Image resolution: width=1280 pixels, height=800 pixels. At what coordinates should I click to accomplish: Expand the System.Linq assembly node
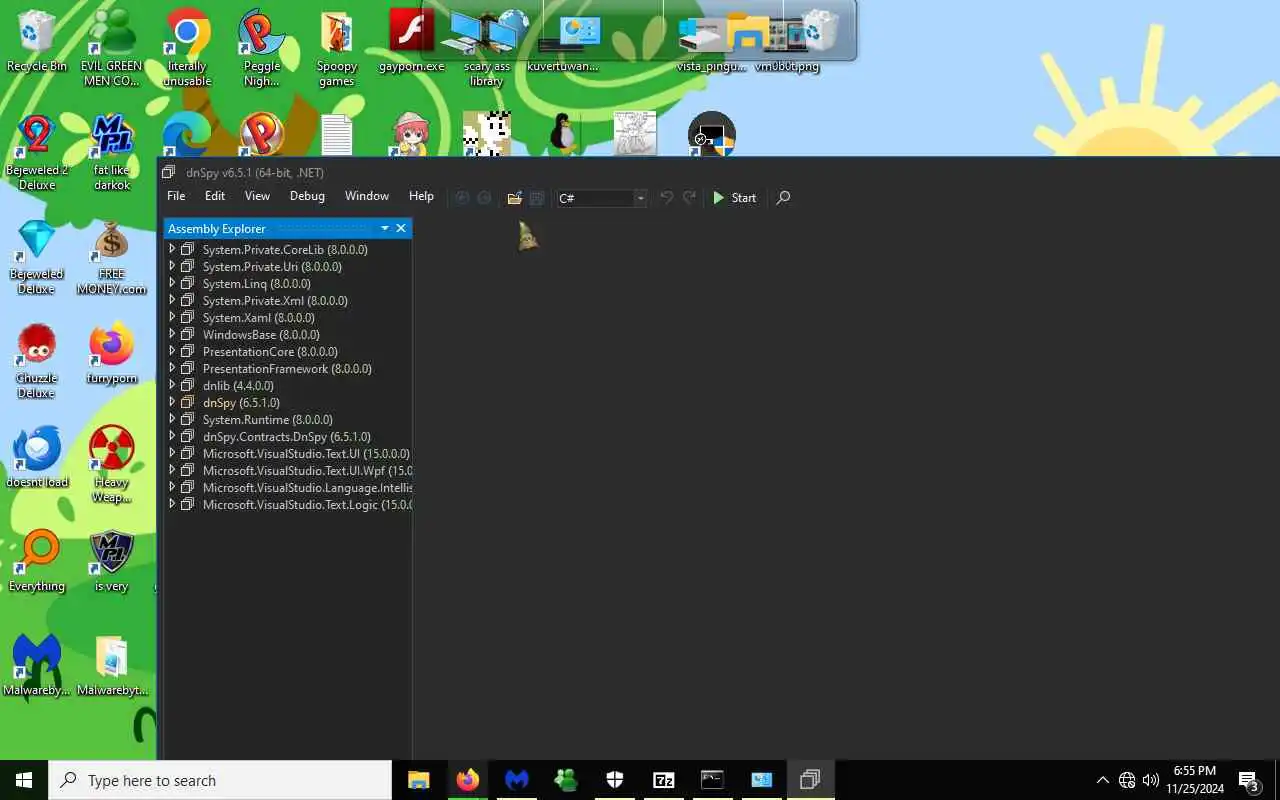tap(172, 283)
